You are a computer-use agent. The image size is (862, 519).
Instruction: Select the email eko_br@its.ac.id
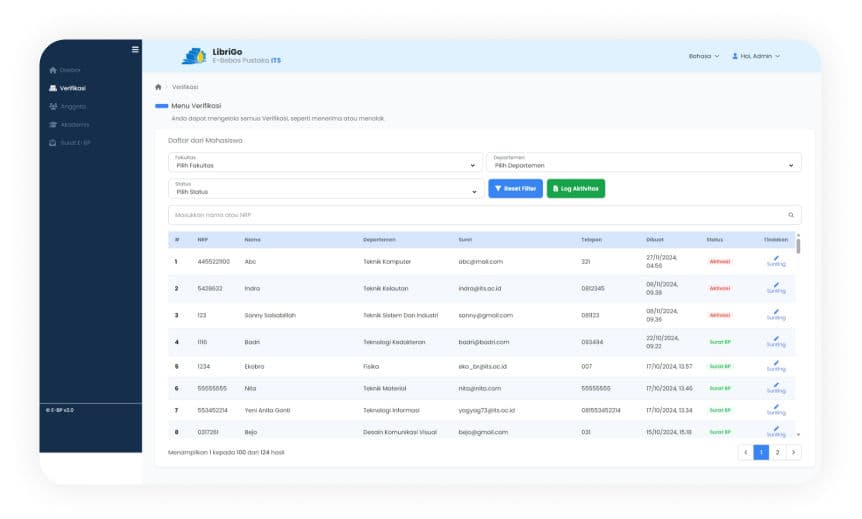482,367
